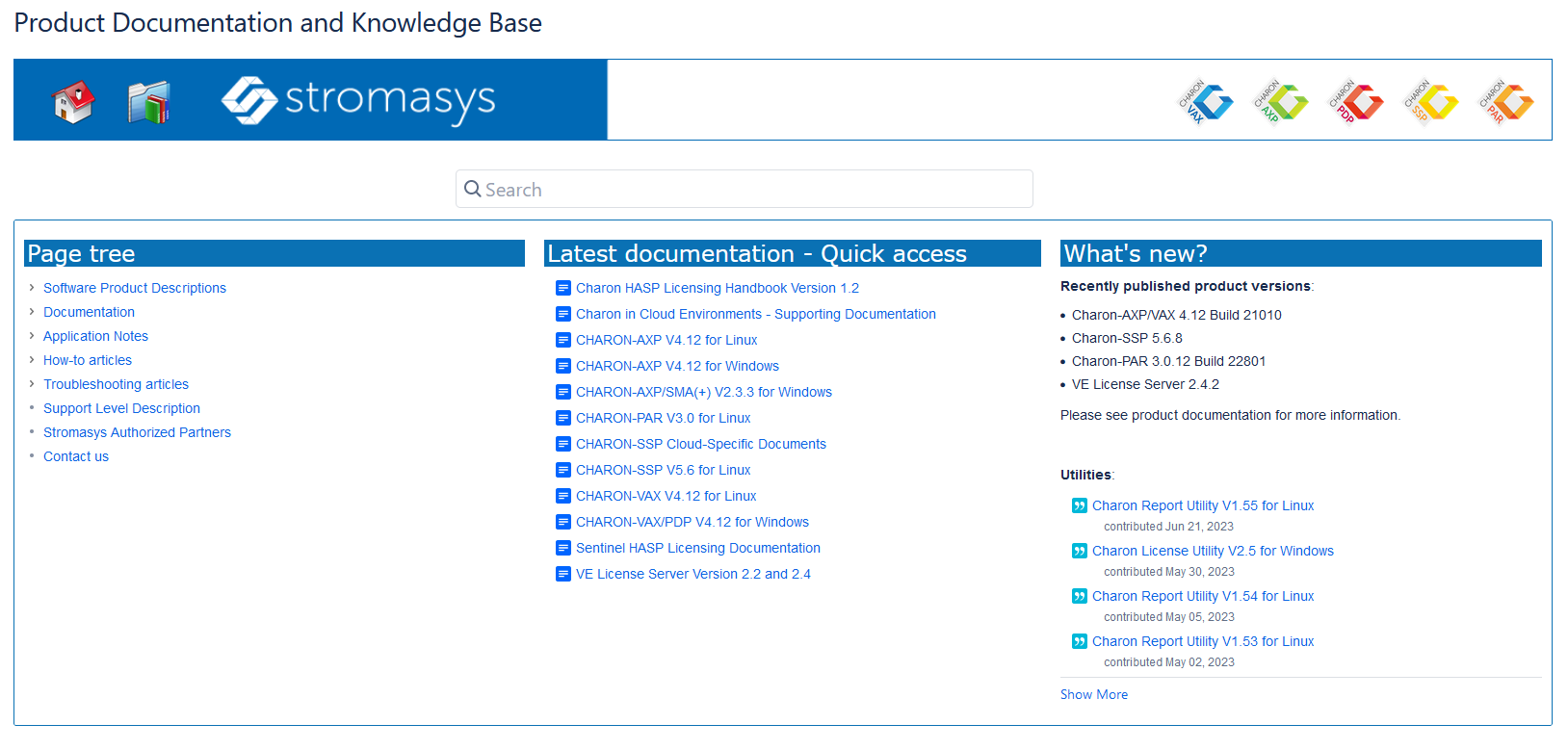This screenshot has width=1568, height=750.
Task: Open Charon Report Utility V1.55 for Linux
Action: click(1203, 505)
